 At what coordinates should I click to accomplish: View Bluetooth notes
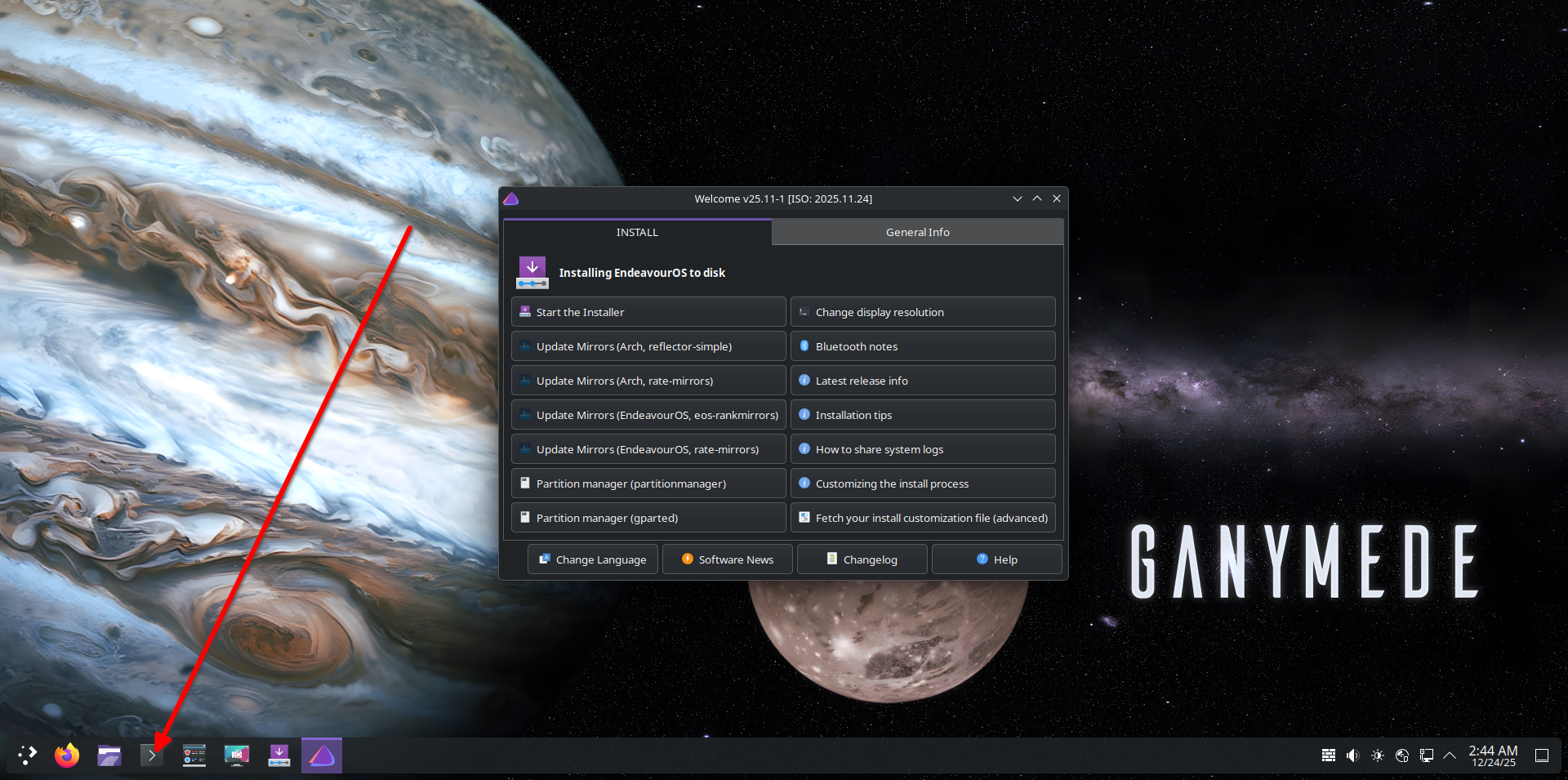click(x=922, y=345)
